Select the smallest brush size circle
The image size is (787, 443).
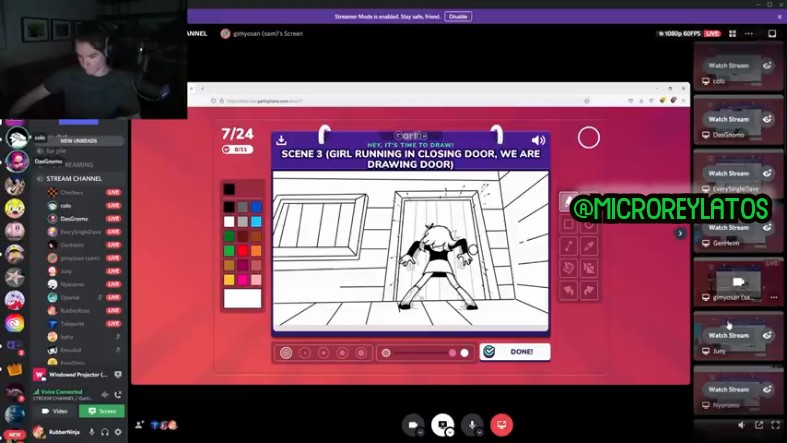tap(286, 353)
